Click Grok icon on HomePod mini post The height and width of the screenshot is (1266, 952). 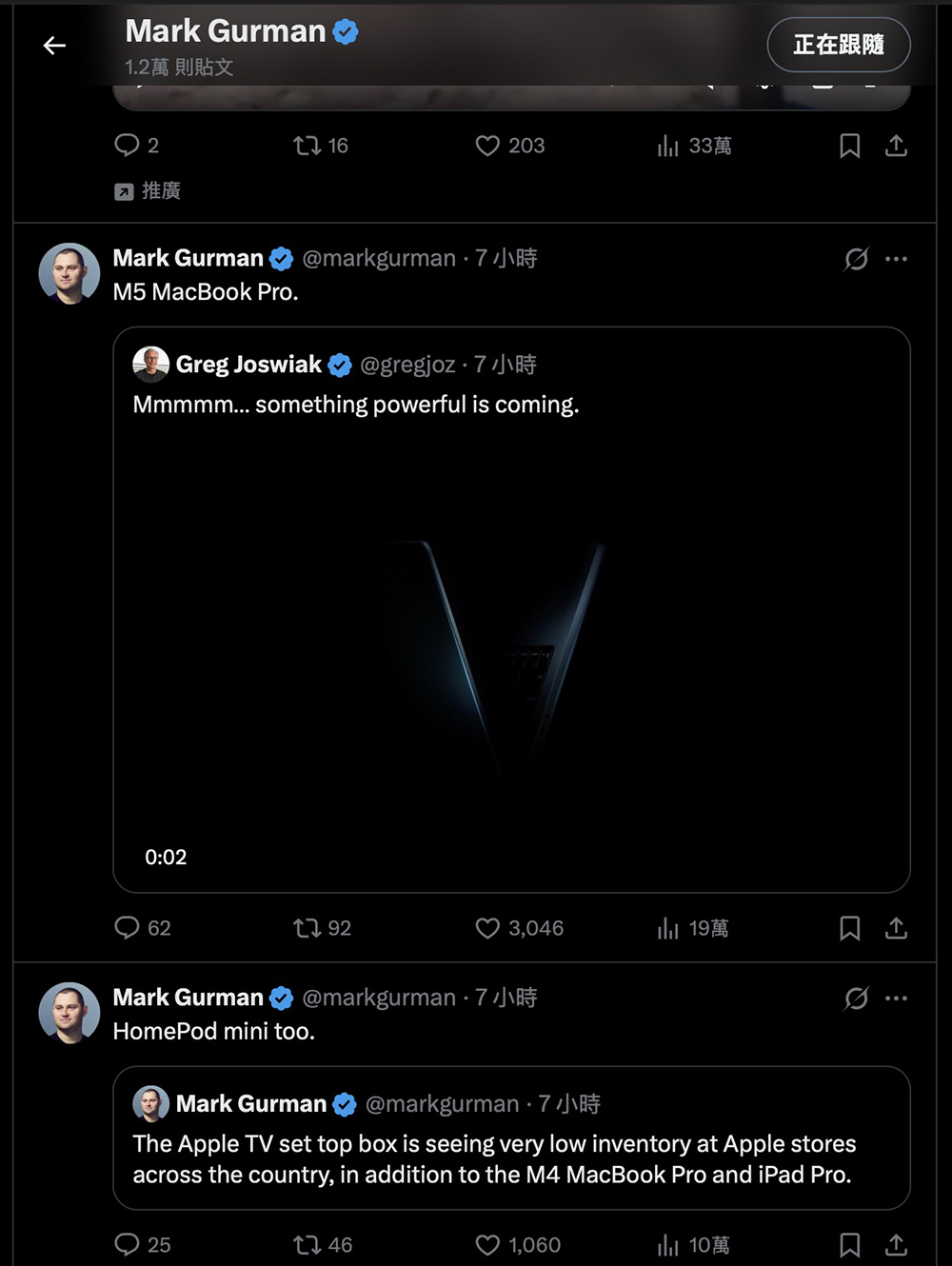point(856,999)
